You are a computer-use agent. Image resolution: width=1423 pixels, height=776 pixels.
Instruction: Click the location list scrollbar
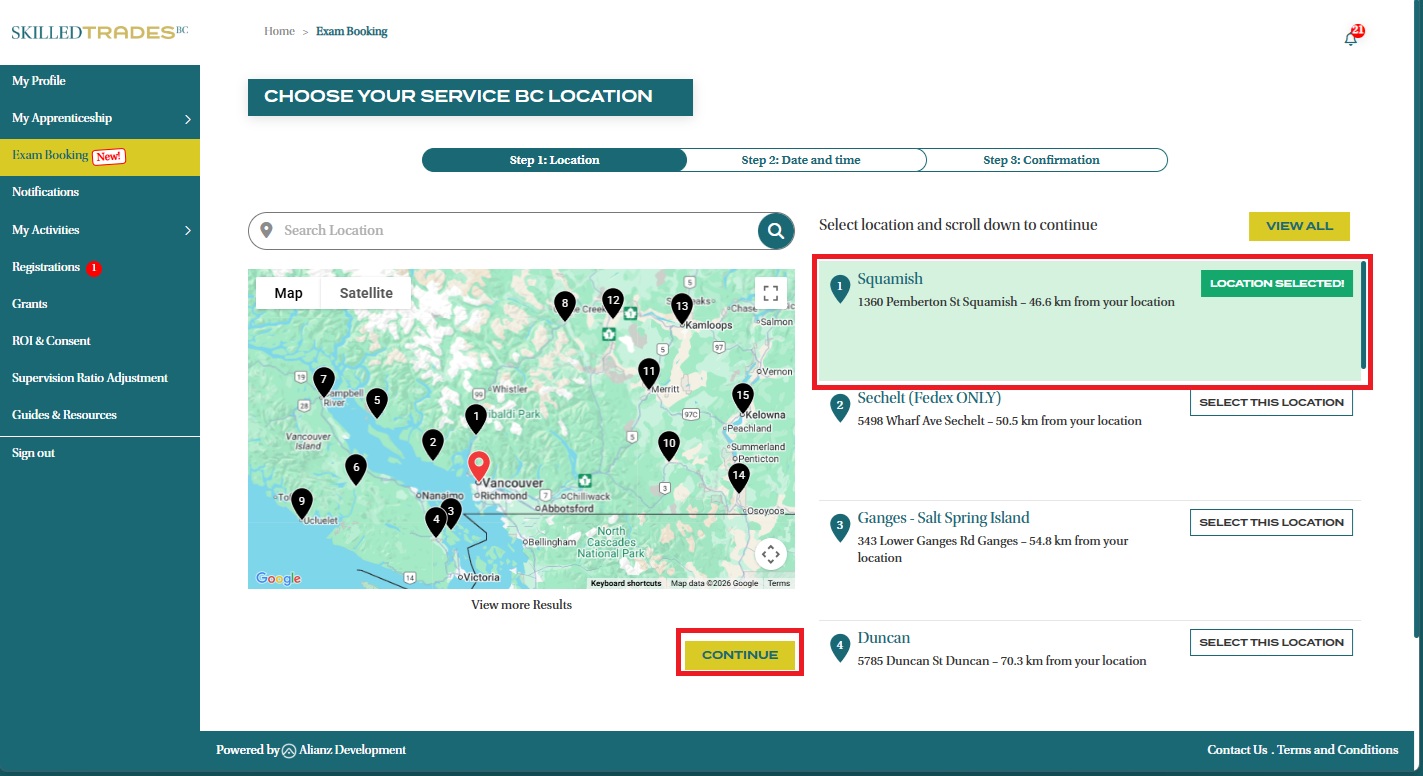point(1363,317)
